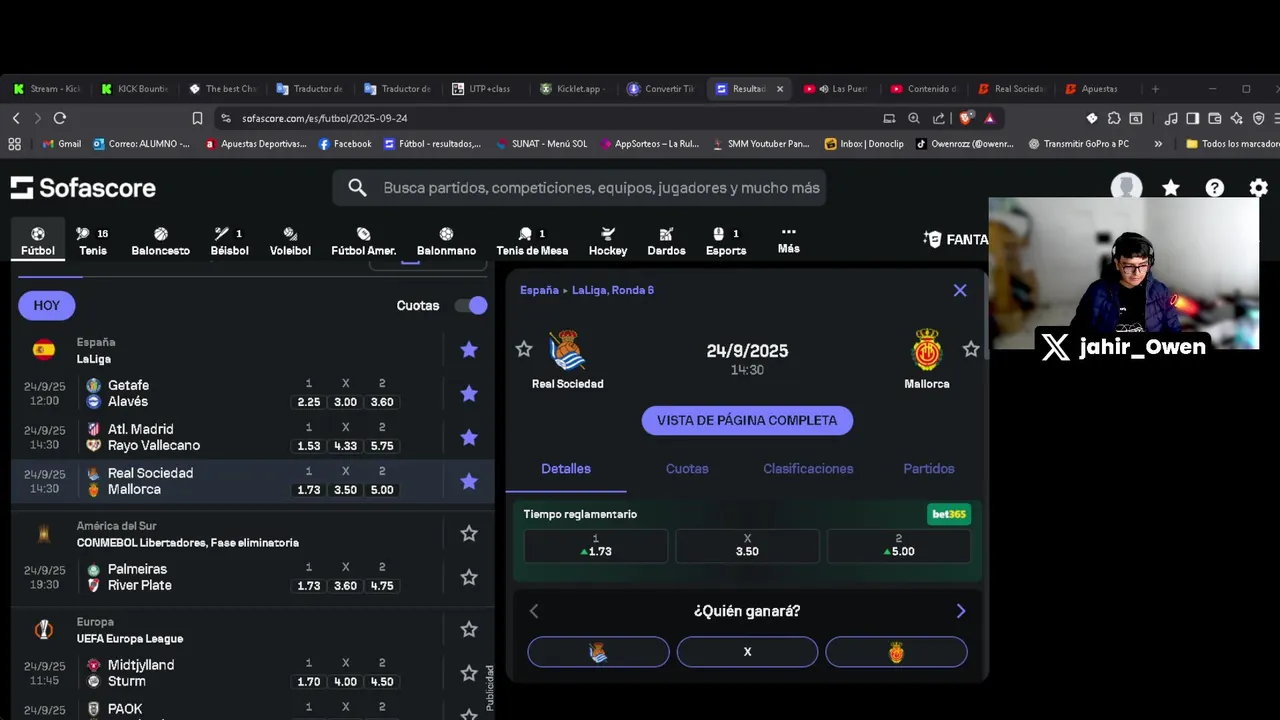Screen dimensions: 1280x720
Task: Open the Dardos icon tab
Action: 666,241
